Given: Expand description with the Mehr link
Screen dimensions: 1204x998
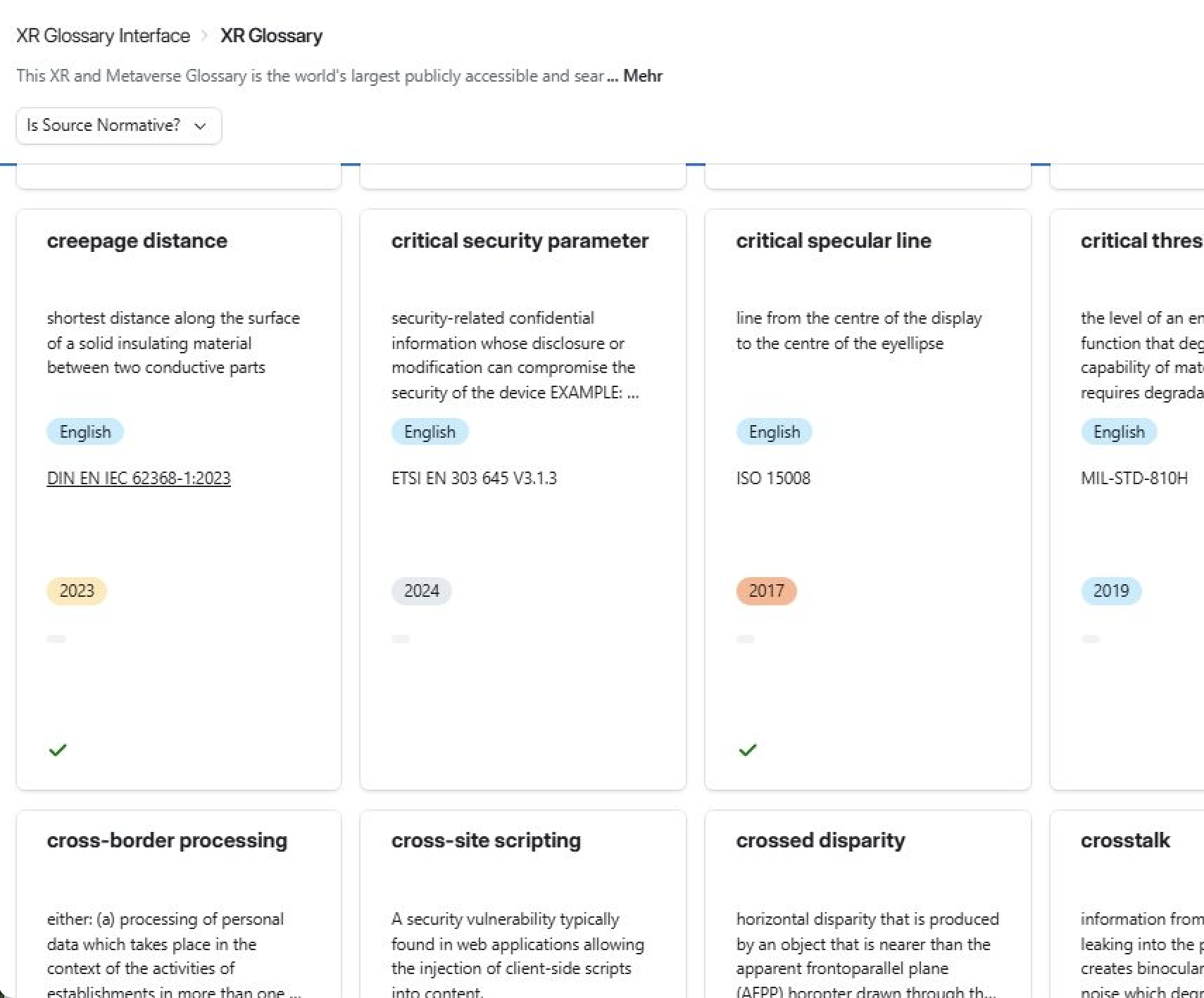Looking at the screenshot, I should coord(643,75).
